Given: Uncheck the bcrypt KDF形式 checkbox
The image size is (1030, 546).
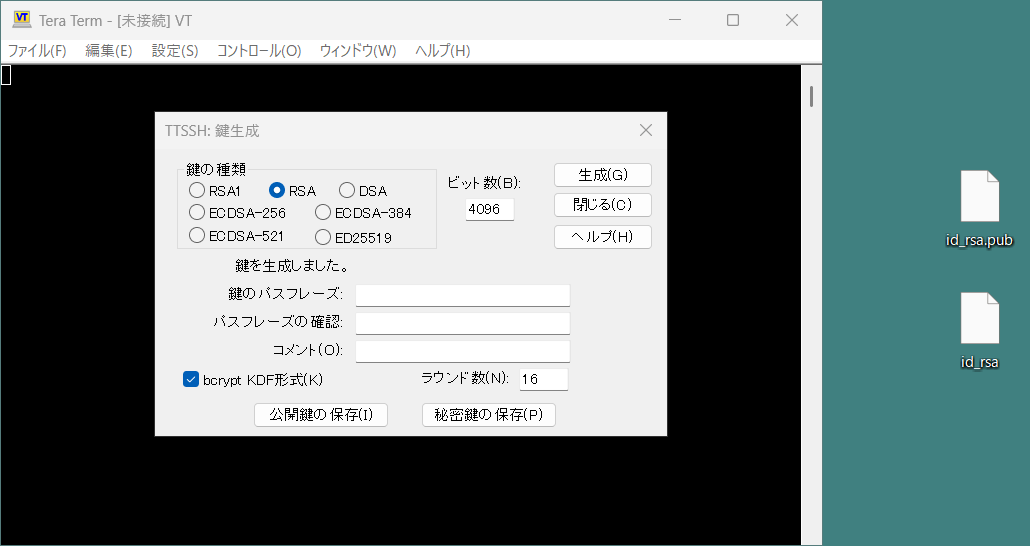Looking at the screenshot, I should (x=192, y=379).
